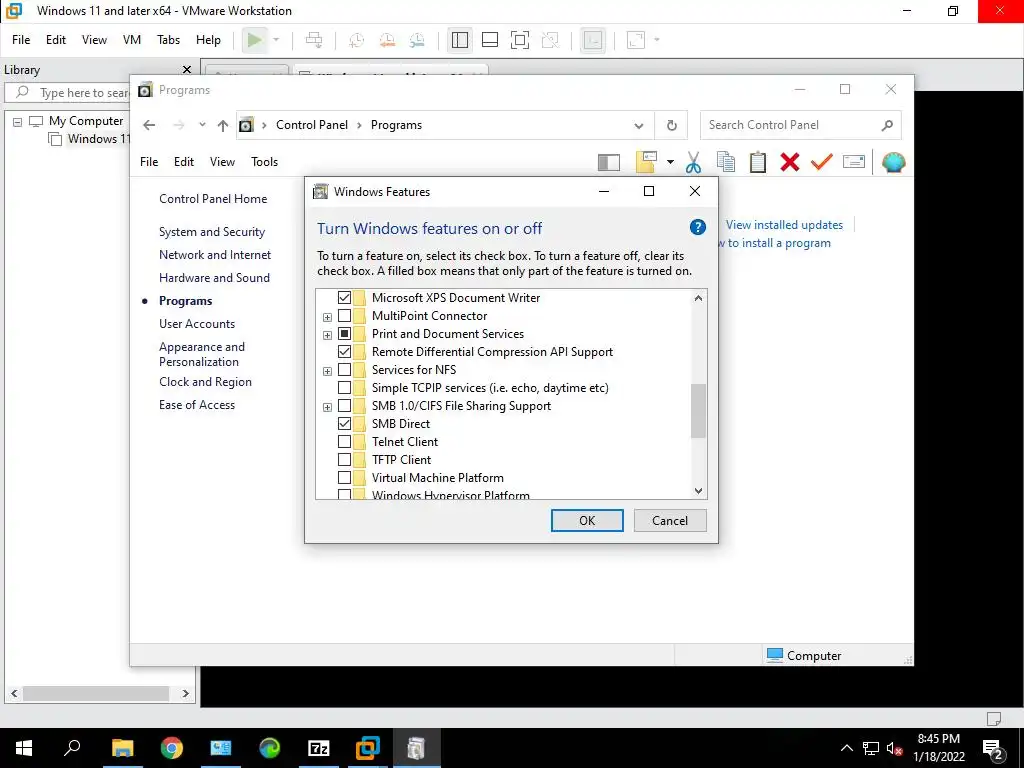Open View installed updates link
The image size is (1024, 768).
(784, 225)
